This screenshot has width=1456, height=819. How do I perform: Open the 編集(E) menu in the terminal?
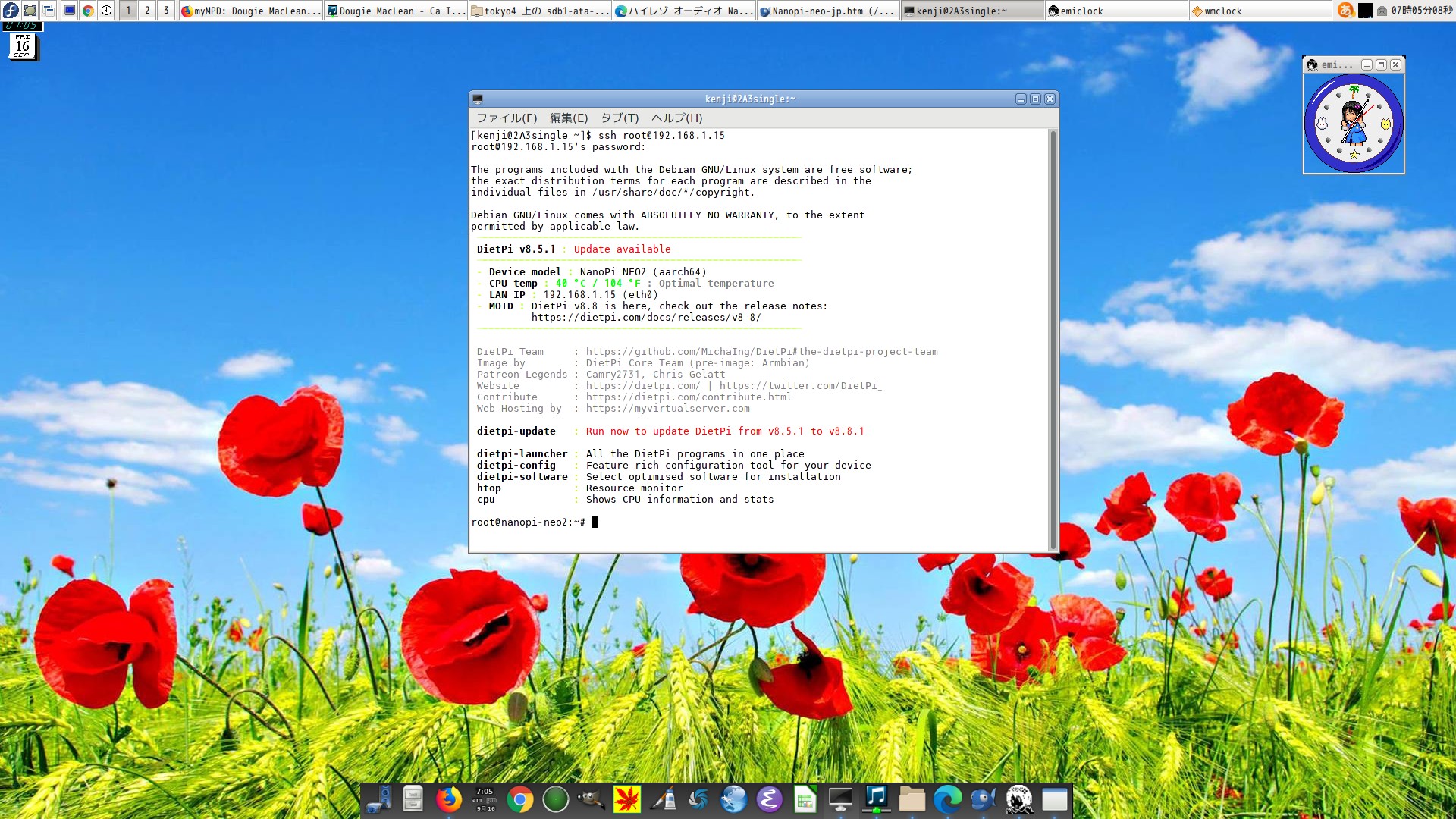[x=567, y=118]
